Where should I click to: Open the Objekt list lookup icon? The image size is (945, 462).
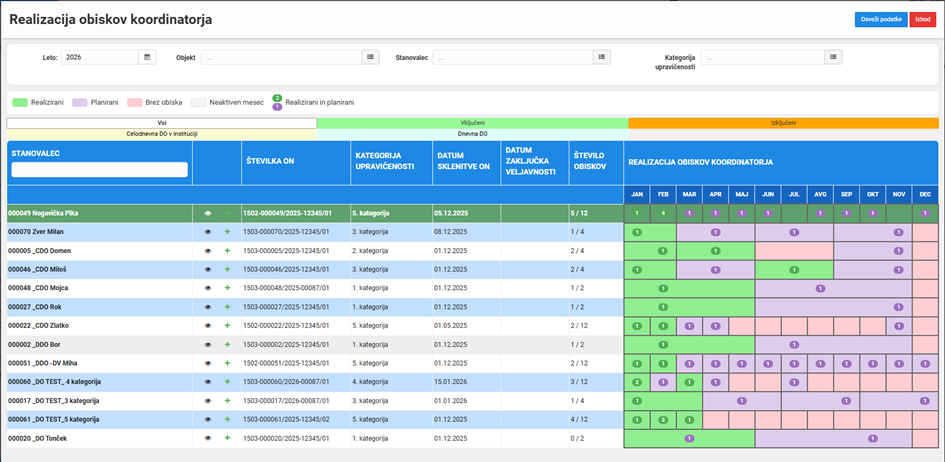pyautogui.click(x=370, y=57)
